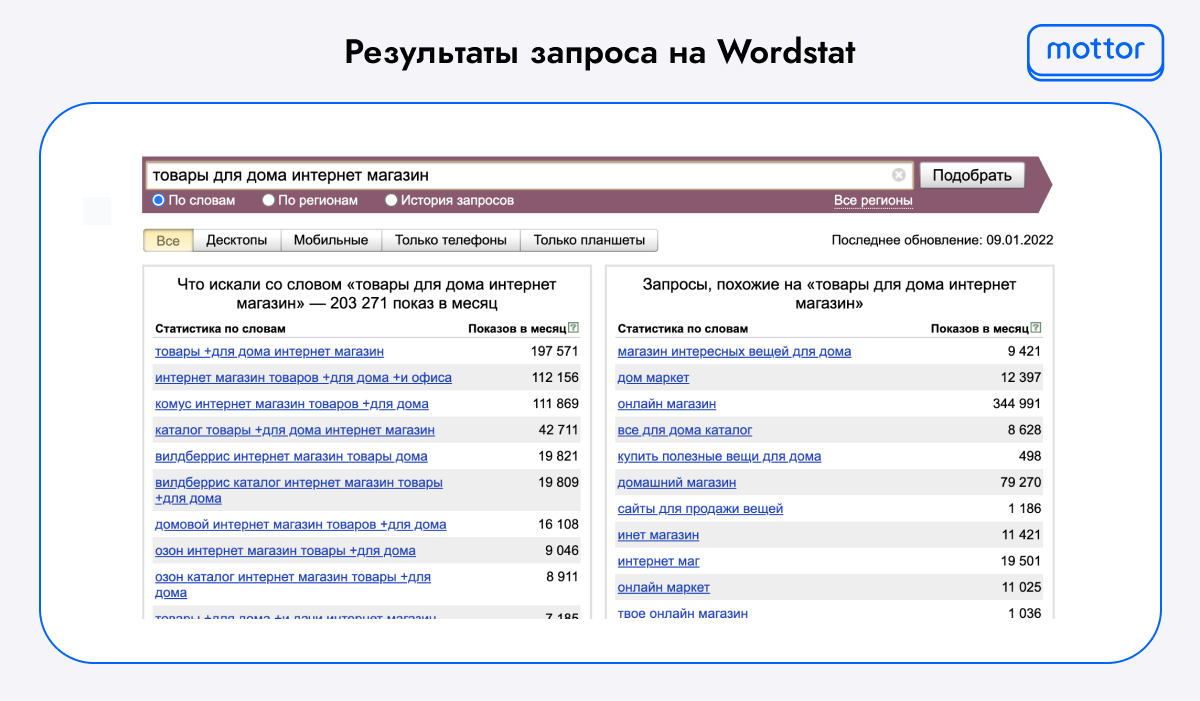The height and width of the screenshot is (701, 1200).
Task: Clear the search field with the X icon
Action: (x=899, y=175)
